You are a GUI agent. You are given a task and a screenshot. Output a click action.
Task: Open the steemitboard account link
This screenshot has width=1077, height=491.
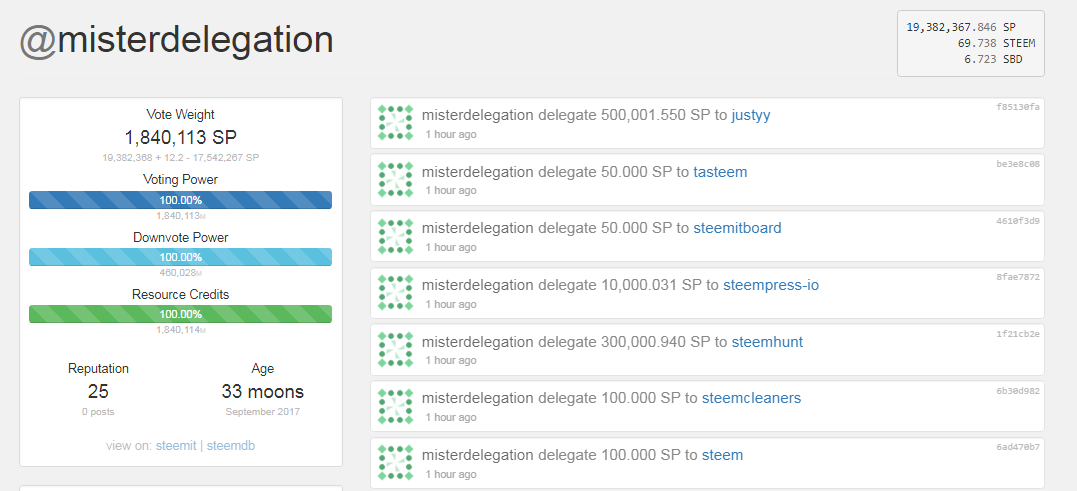tap(737, 228)
